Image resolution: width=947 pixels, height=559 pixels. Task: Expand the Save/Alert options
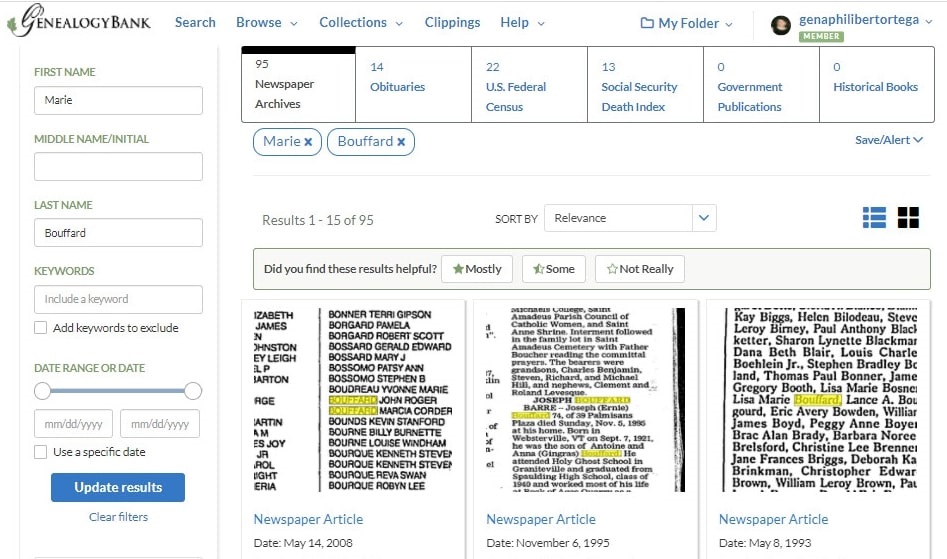coord(888,140)
